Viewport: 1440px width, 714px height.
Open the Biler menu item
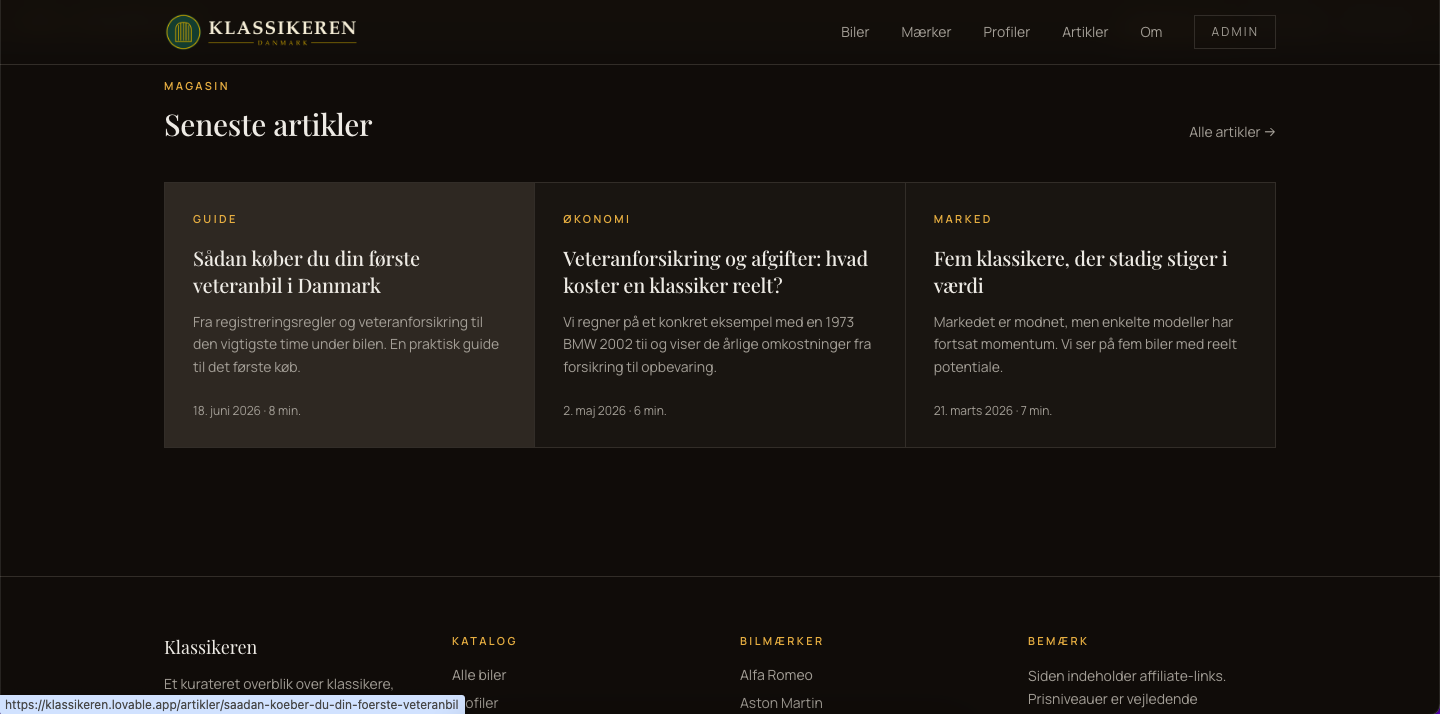pyautogui.click(x=855, y=32)
